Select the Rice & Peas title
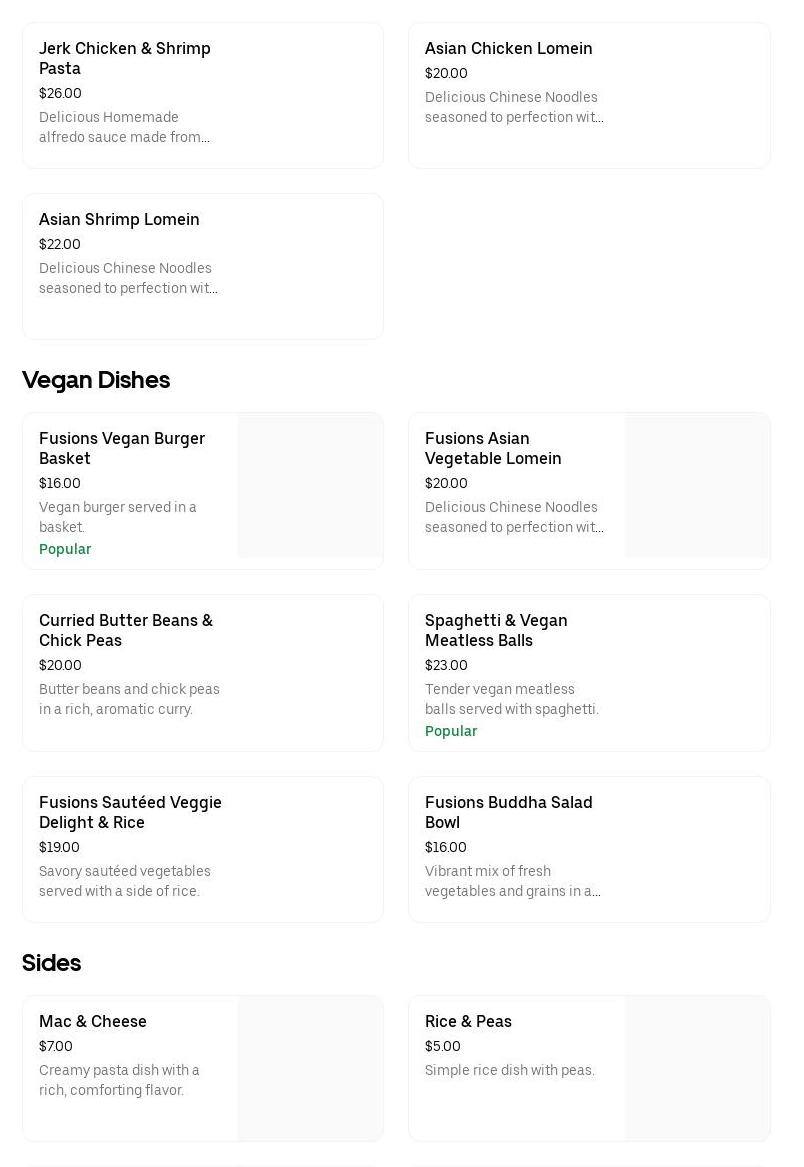 pyautogui.click(x=468, y=1021)
